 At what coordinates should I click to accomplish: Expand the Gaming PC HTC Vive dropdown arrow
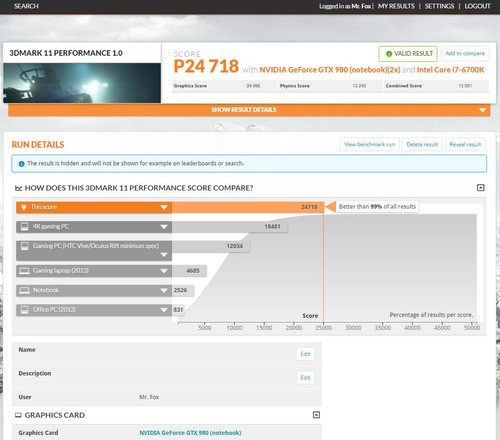click(164, 255)
